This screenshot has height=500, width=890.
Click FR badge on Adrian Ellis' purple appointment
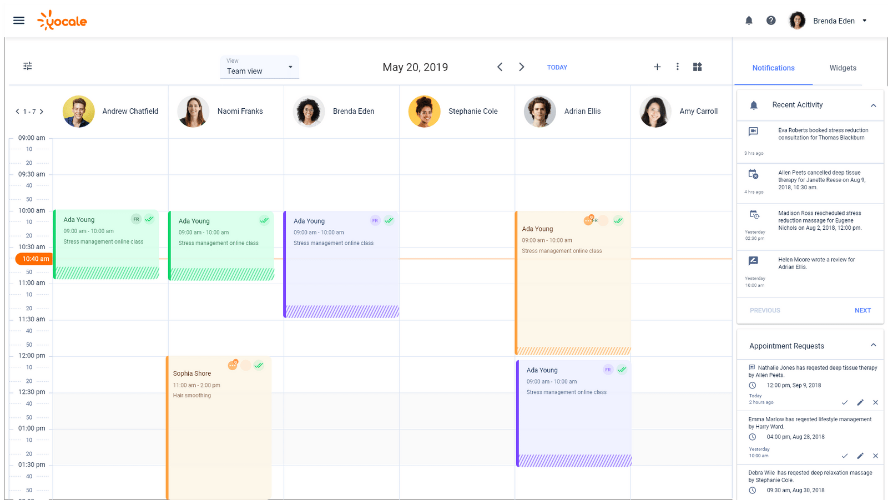pos(608,369)
